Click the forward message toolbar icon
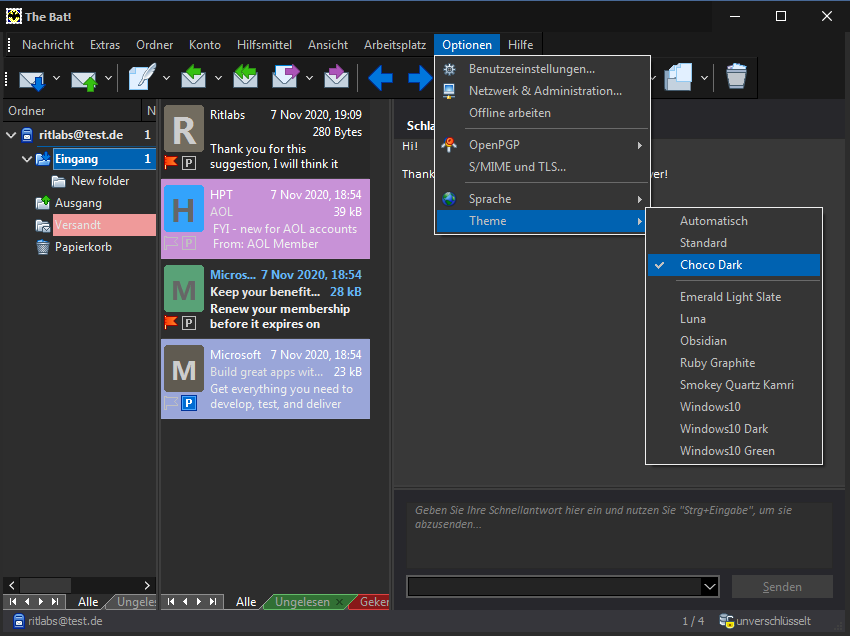 pyautogui.click(x=286, y=76)
